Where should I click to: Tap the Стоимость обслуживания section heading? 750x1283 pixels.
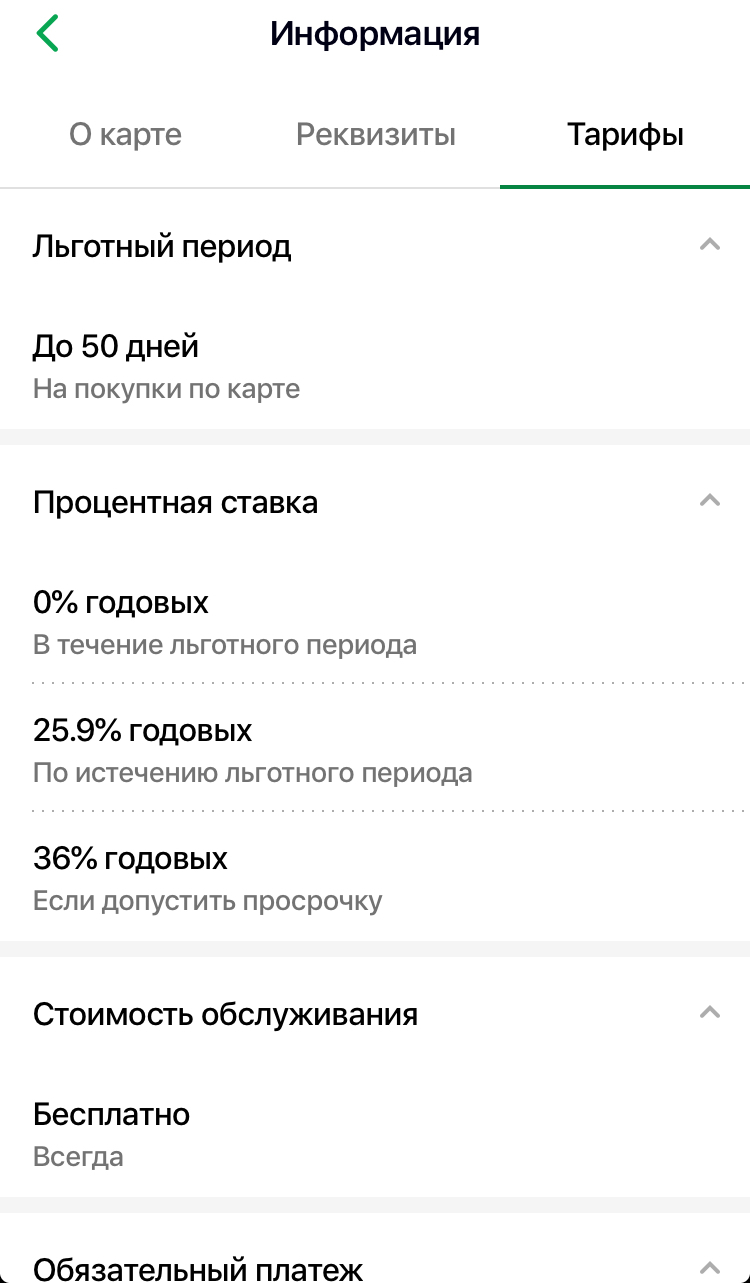(225, 1014)
